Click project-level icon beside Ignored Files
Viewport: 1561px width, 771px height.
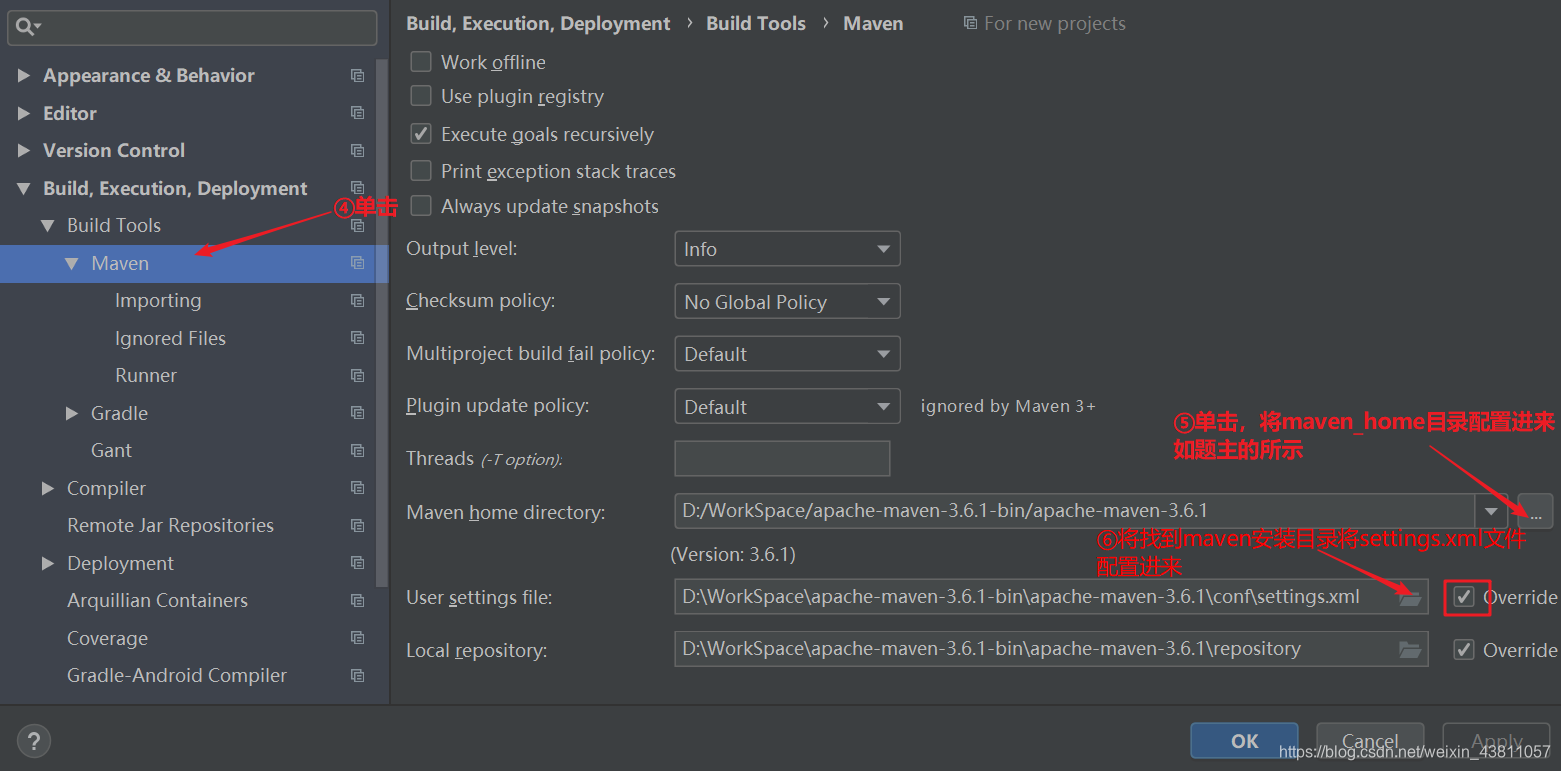357,338
